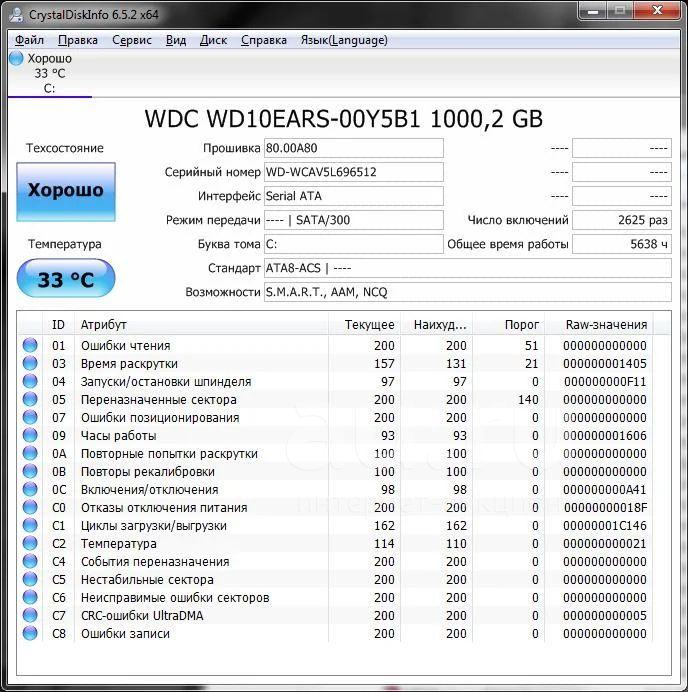The width and height of the screenshot is (688, 692).
Task: Click the Атрибут column header
Action: click(x=201, y=325)
